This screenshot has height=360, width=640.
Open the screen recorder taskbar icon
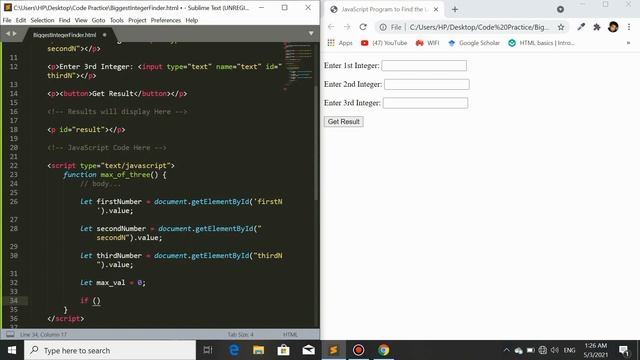pyautogui.click(x=358, y=350)
